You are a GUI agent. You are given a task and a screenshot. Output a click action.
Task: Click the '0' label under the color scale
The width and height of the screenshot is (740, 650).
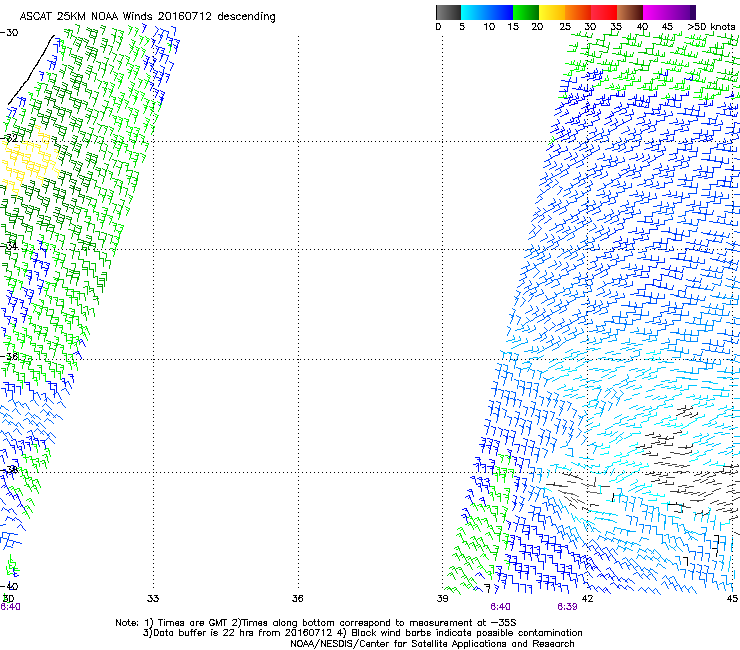point(438,27)
